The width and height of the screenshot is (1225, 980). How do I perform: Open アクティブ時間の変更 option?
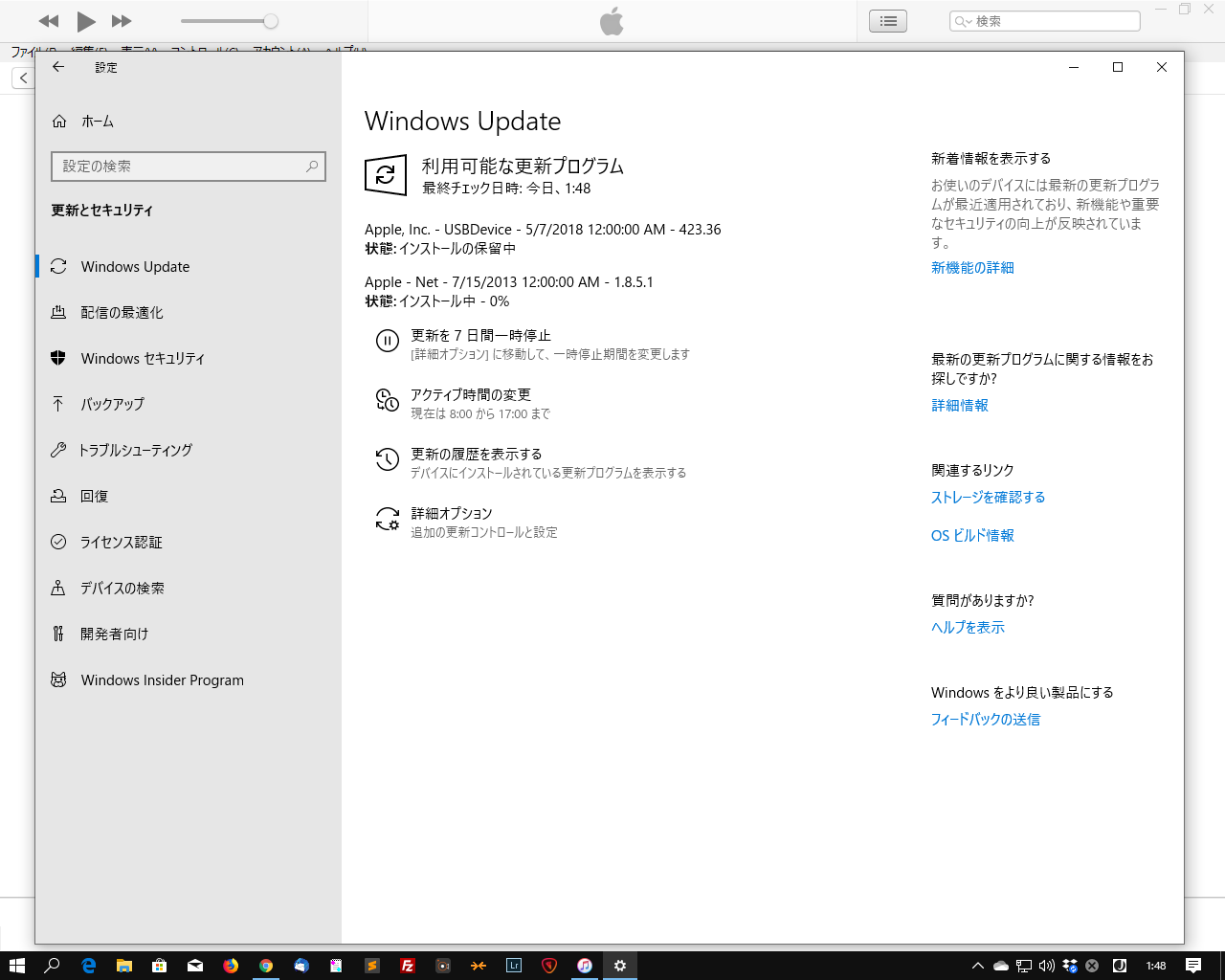tap(463, 404)
